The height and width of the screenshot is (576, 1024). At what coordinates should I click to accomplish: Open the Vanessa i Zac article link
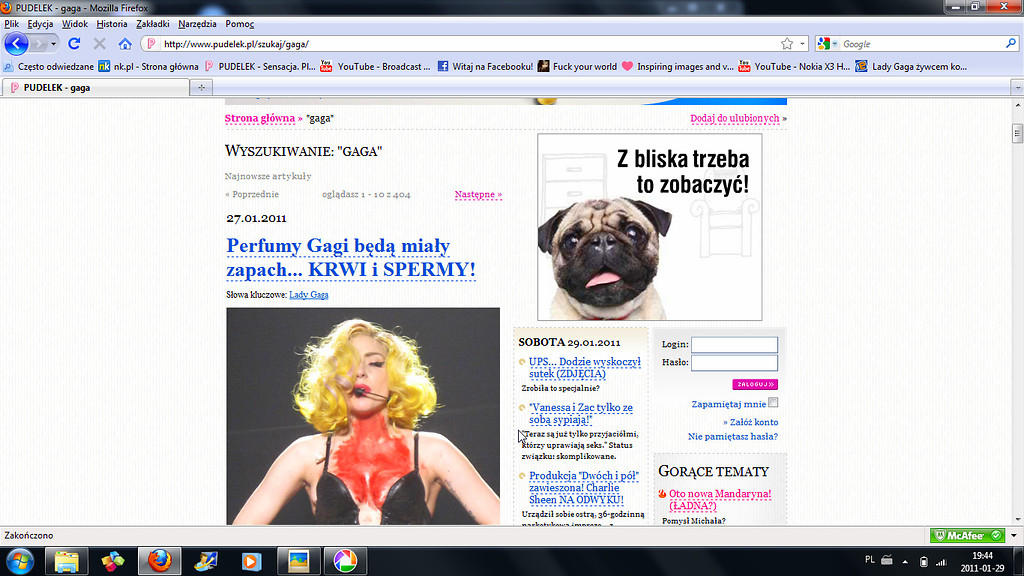581,413
